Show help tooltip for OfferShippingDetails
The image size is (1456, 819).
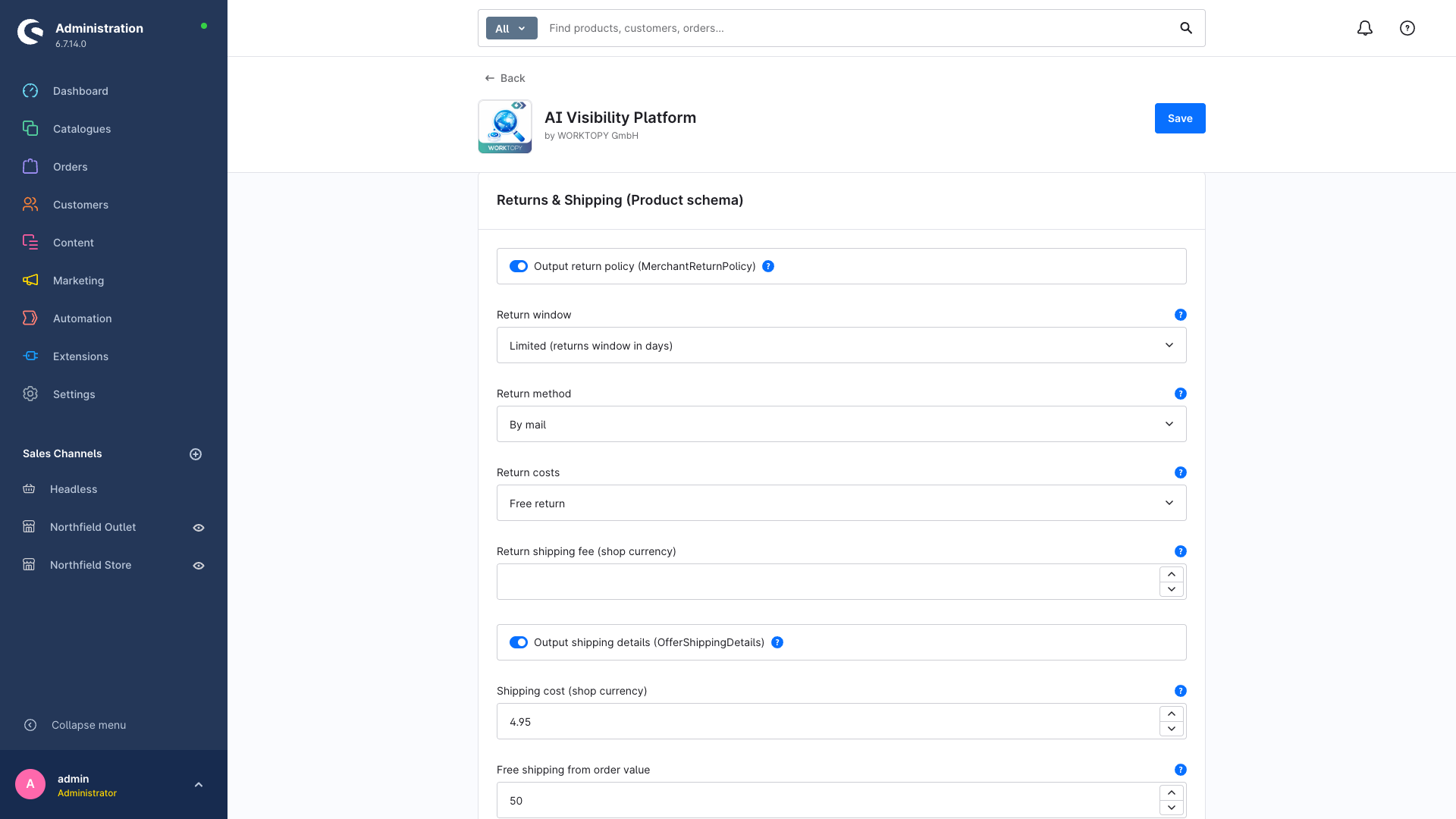[777, 642]
